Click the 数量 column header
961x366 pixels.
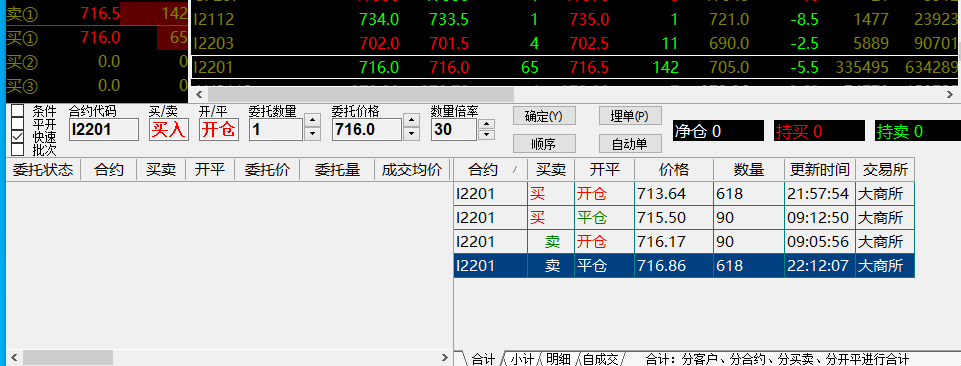[748, 170]
